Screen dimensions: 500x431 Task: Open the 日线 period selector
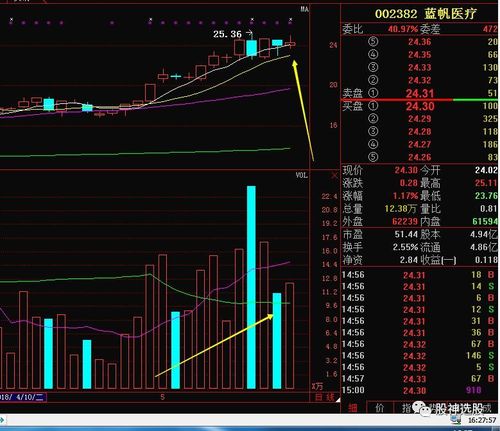tap(325, 397)
